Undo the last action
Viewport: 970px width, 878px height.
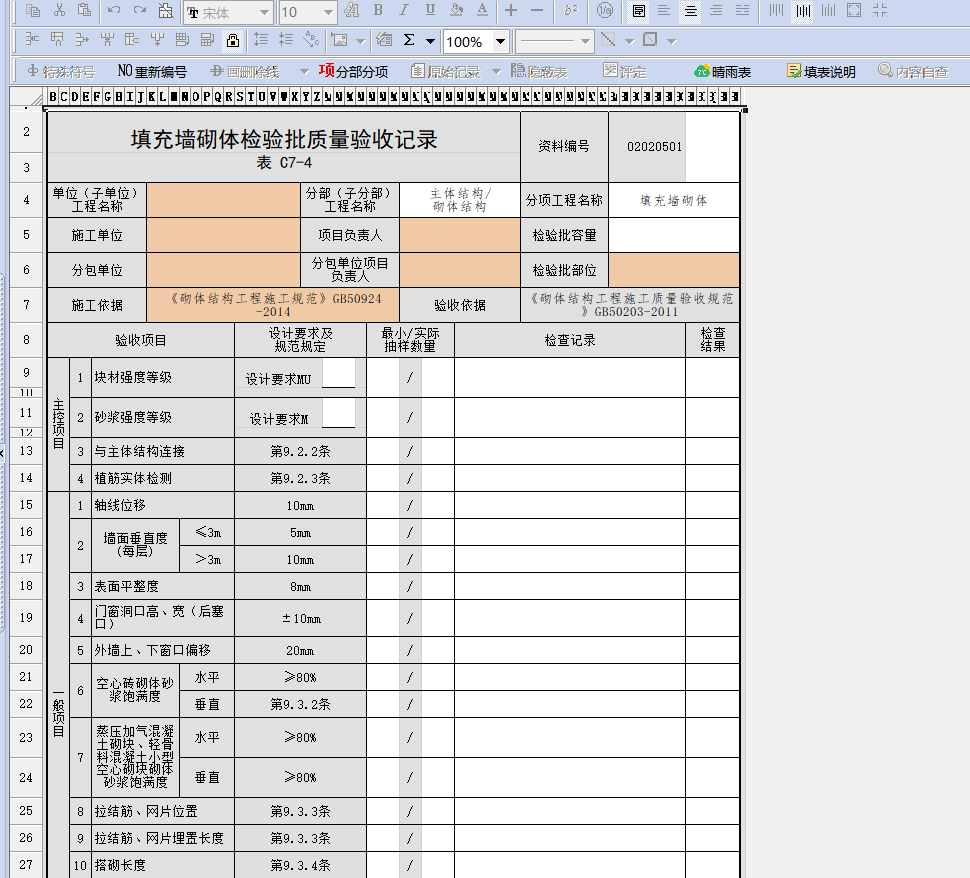pyautogui.click(x=114, y=11)
